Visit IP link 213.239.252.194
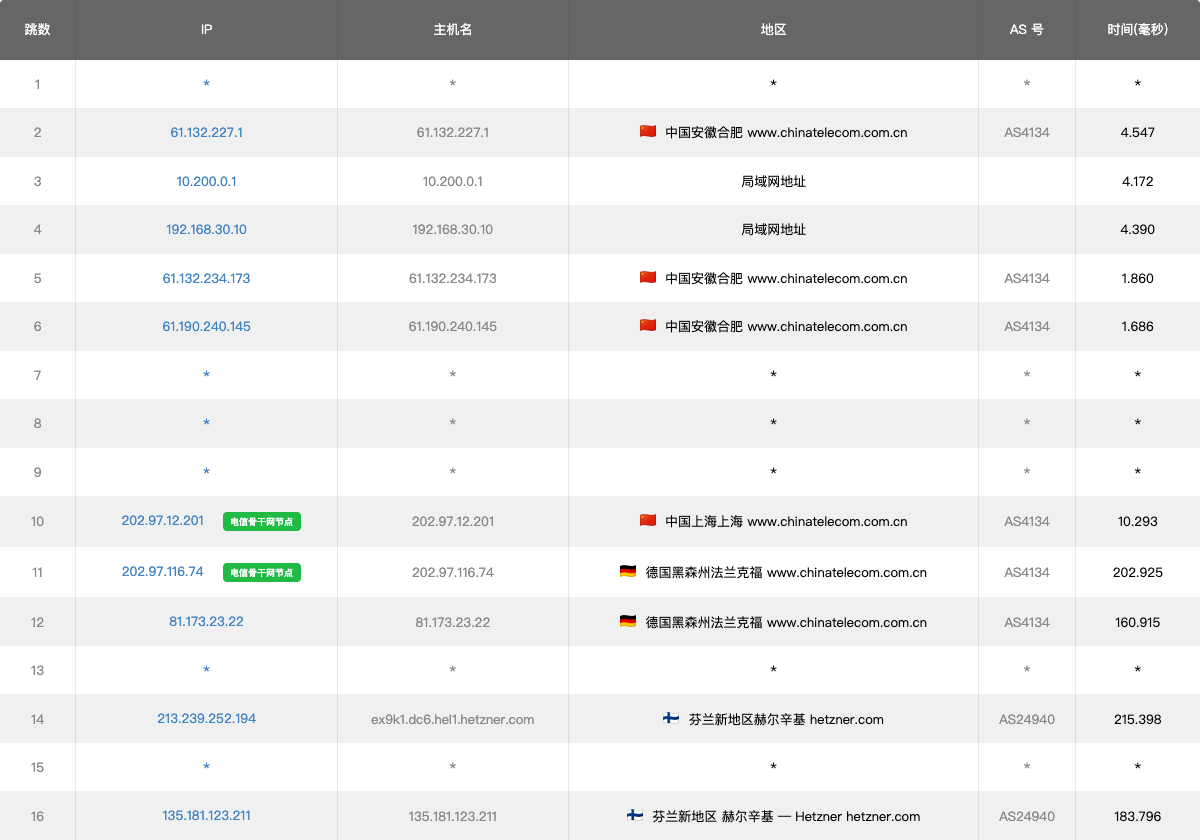This screenshot has width=1200, height=840. [x=206, y=718]
